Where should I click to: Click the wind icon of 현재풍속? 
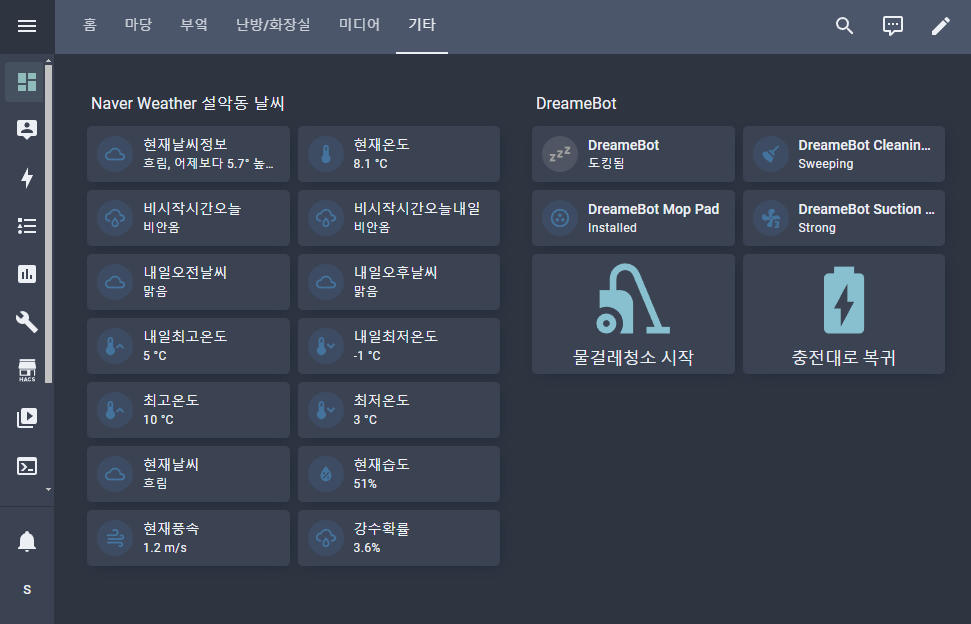[x=115, y=538]
